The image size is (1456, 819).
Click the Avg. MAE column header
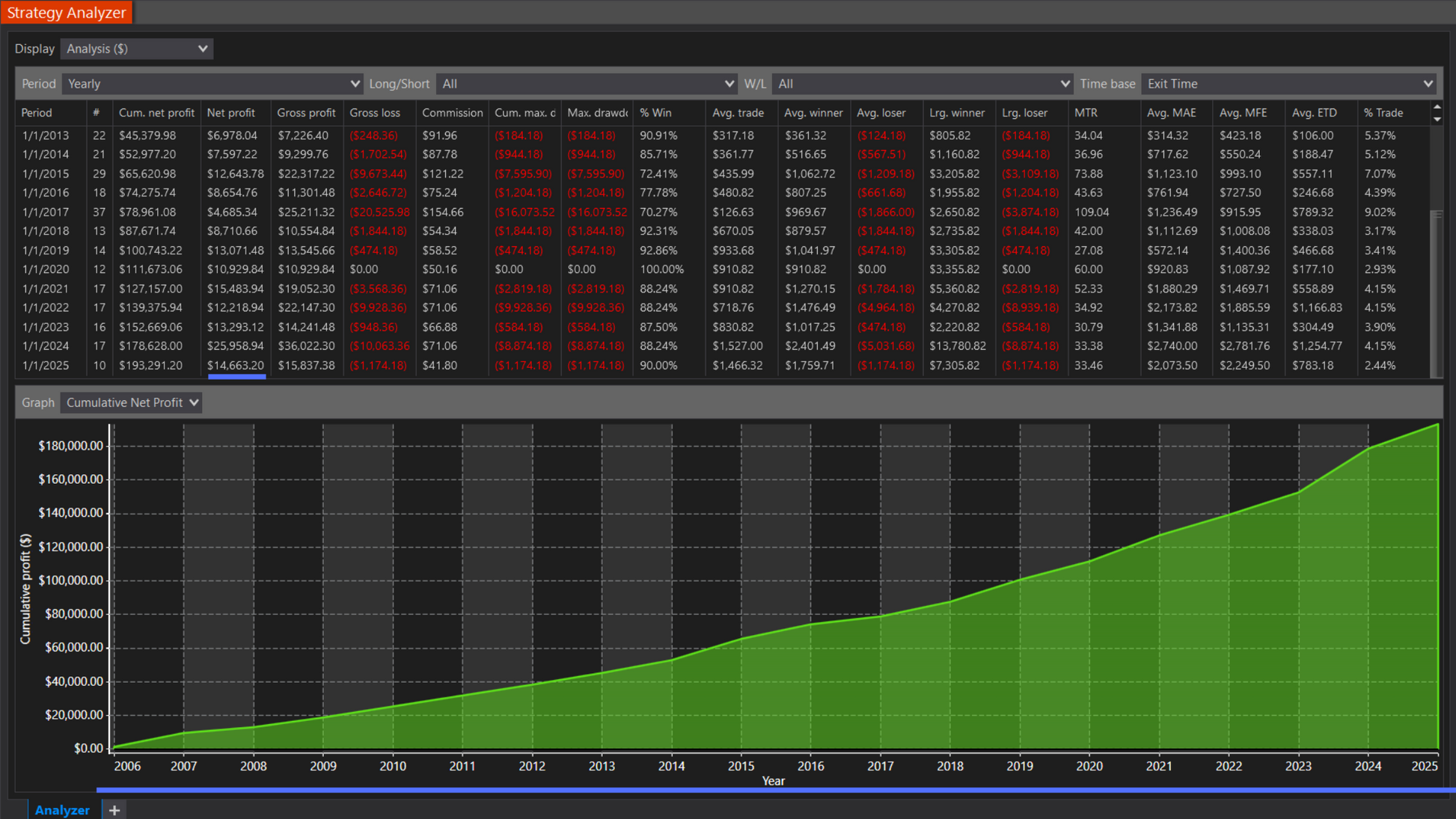(1171, 113)
